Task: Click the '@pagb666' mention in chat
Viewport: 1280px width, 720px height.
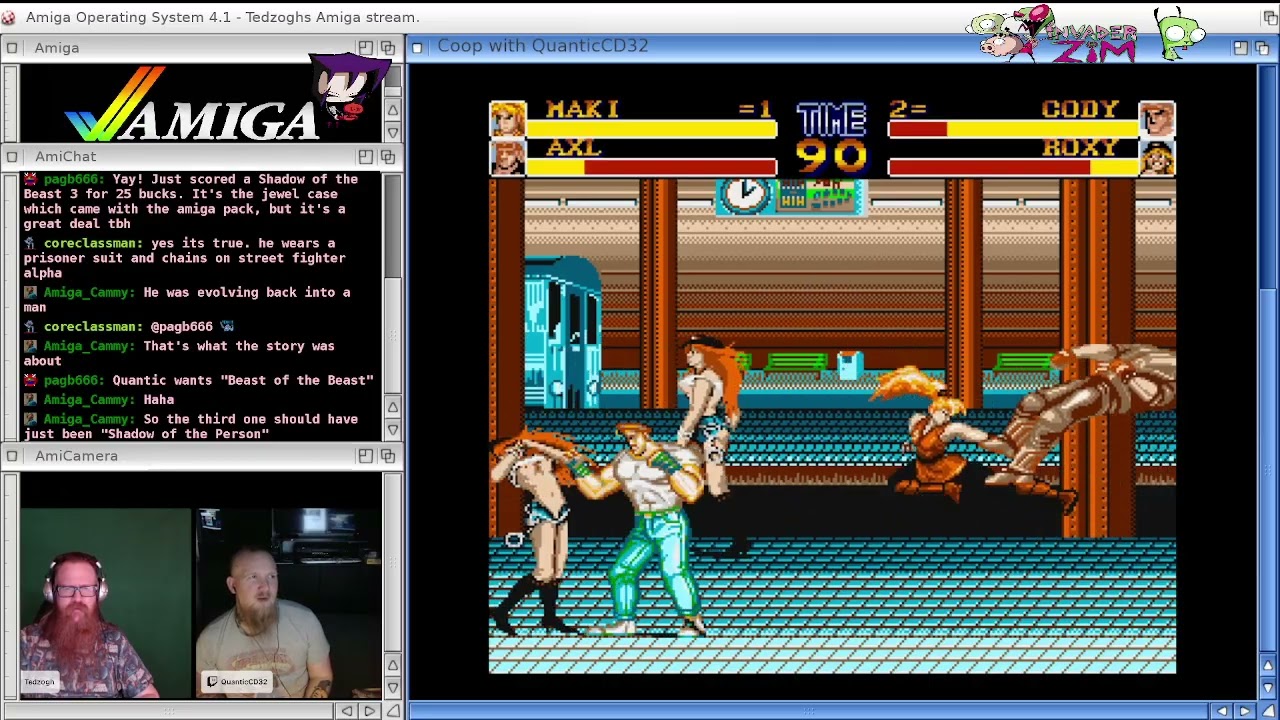Action: (182, 326)
